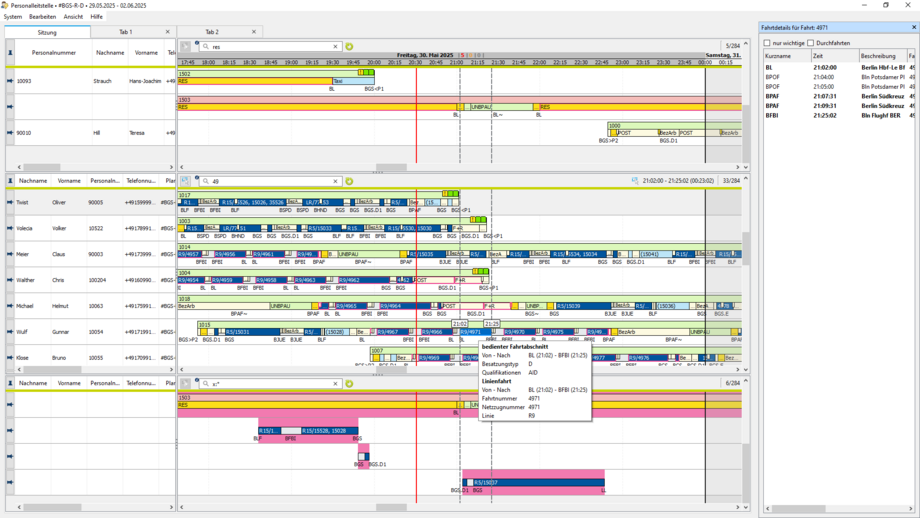Switch to Tab 2
This screenshot has width=920, height=518.
tap(212, 32)
